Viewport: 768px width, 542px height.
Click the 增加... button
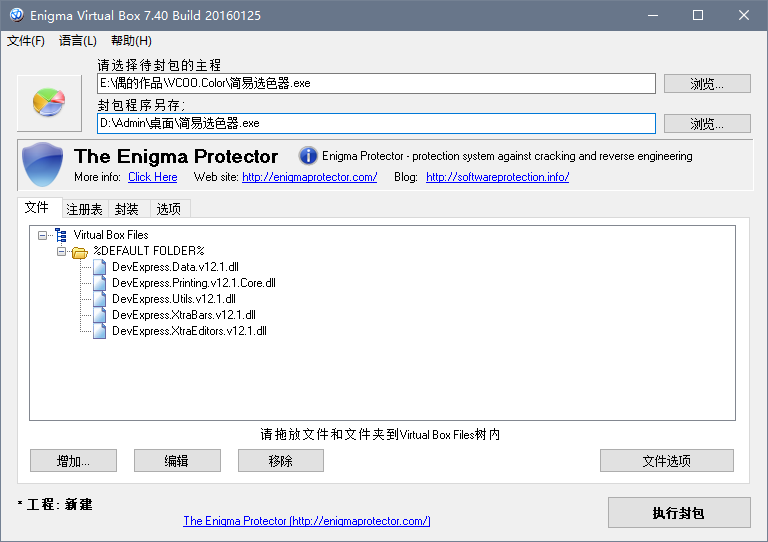[x=73, y=461]
